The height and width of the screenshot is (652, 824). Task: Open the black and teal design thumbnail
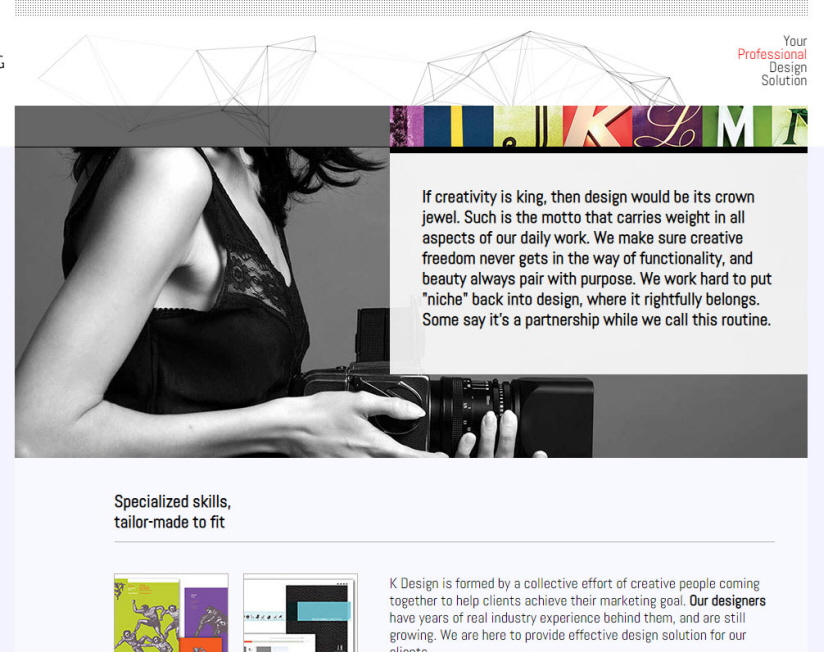[x=301, y=613]
